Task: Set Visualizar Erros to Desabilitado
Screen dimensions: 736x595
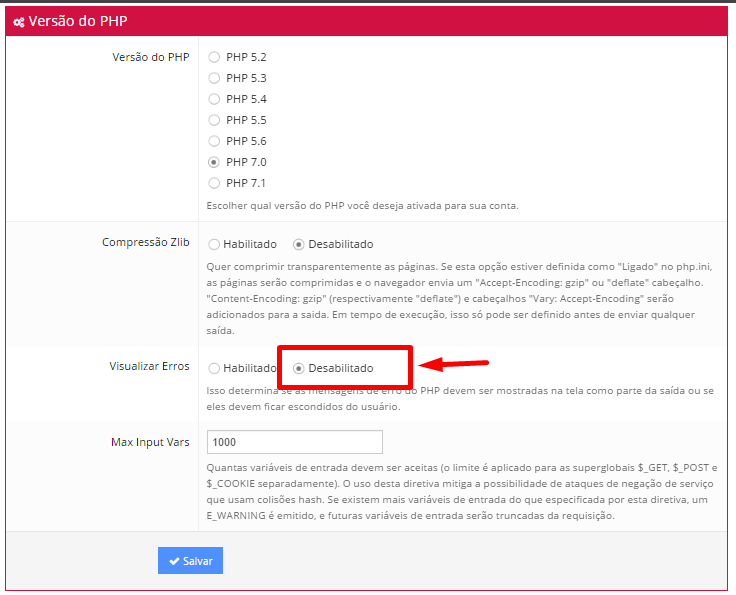Action: click(299, 368)
